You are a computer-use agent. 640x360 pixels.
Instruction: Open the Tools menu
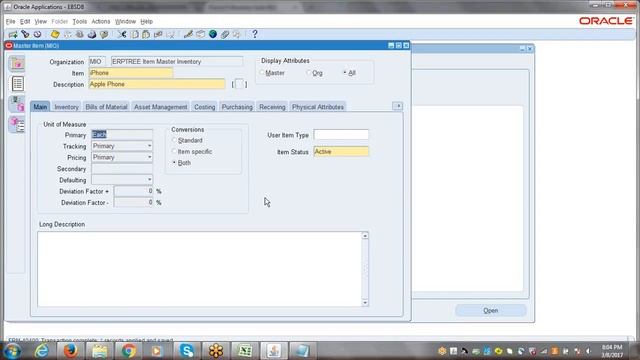[80, 22]
